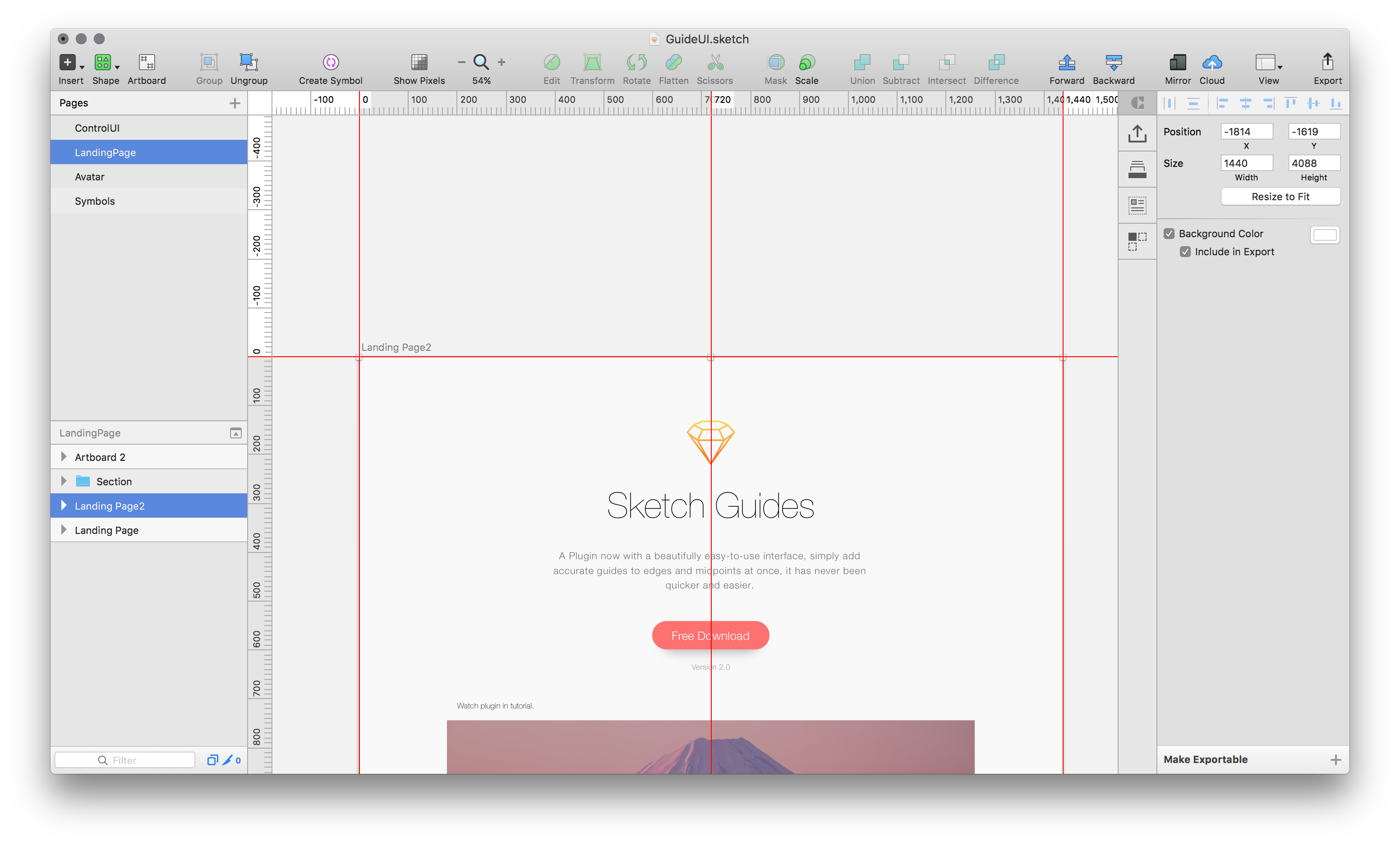
Task: Click the Artboard tool icon
Action: [x=147, y=62]
